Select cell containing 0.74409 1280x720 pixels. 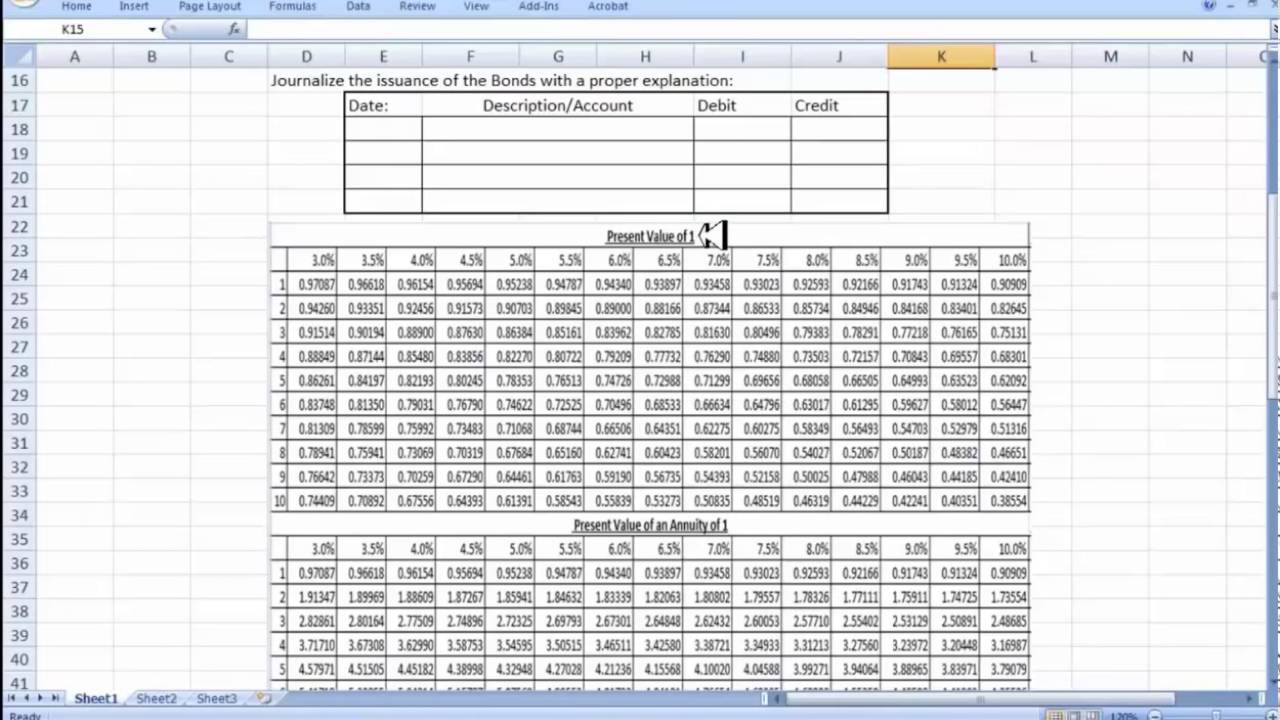(312, 501)
